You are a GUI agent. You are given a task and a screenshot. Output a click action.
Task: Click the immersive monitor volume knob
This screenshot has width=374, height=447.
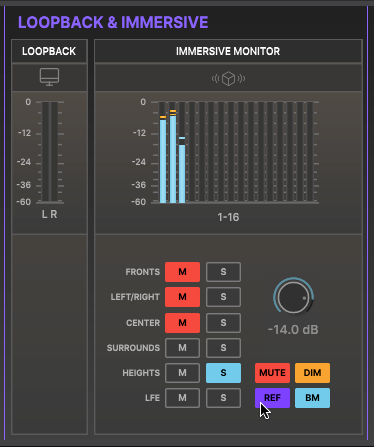click(x=293, y=297)
